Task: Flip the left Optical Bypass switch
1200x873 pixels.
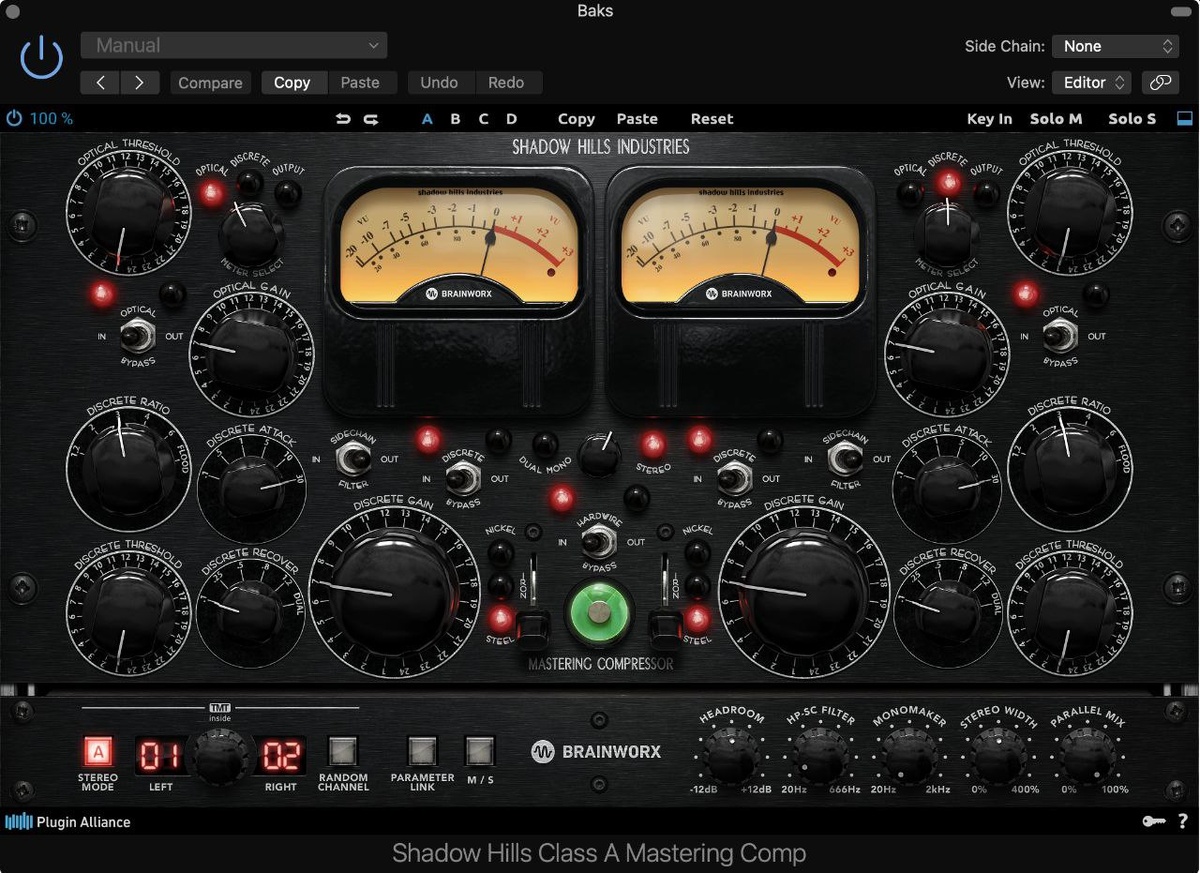Action: pyautogui.click(x=138, y=336)
